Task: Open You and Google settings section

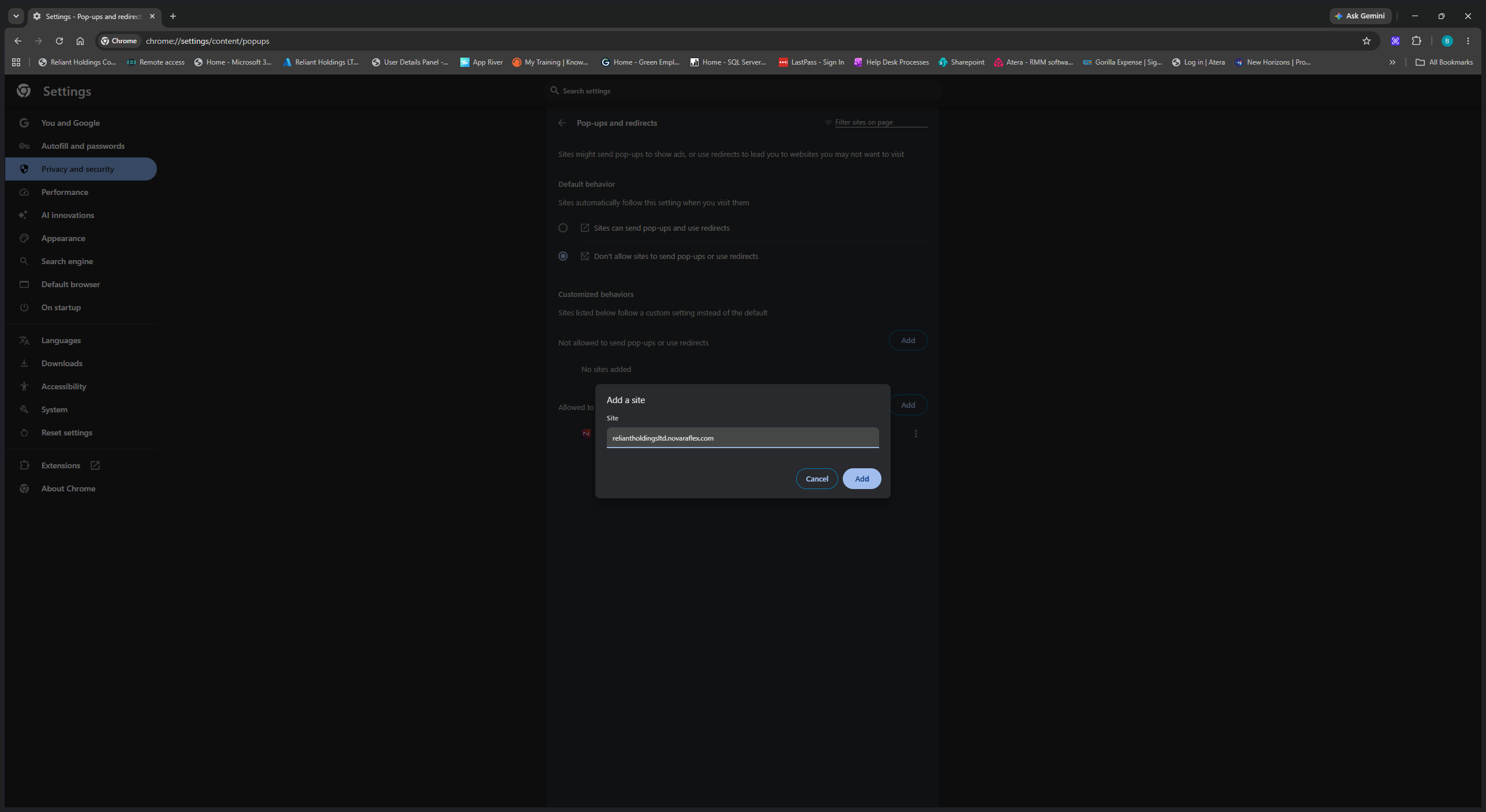Action: 81,123
